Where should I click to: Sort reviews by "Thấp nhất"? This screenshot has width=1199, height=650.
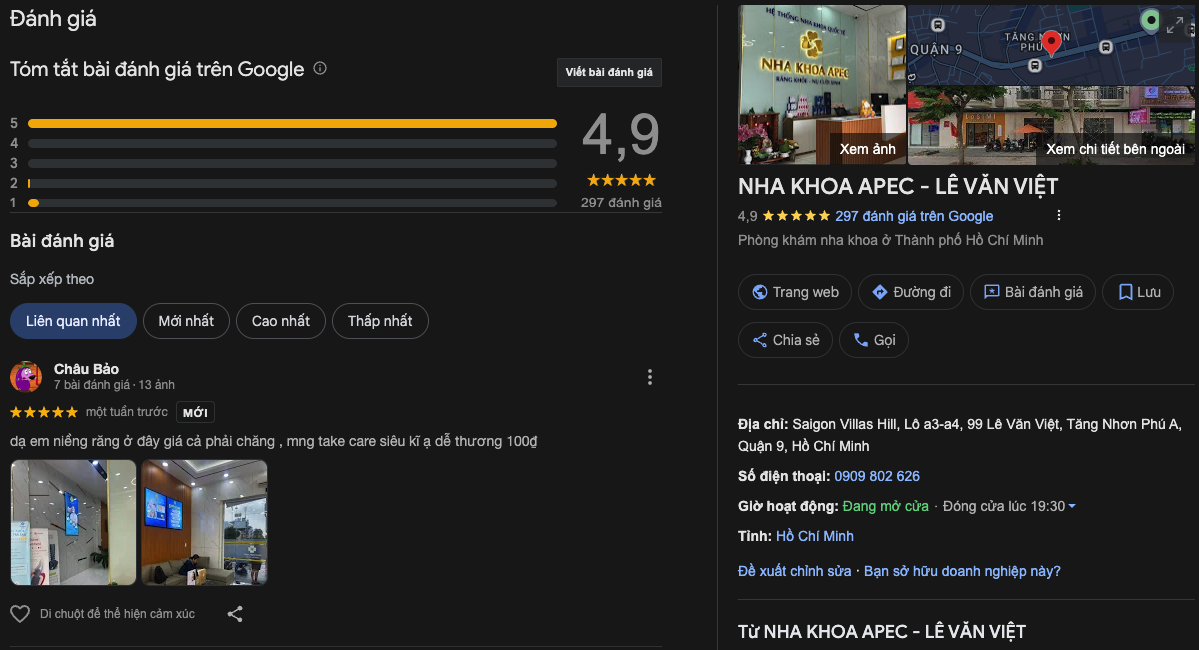pos(380,321)
